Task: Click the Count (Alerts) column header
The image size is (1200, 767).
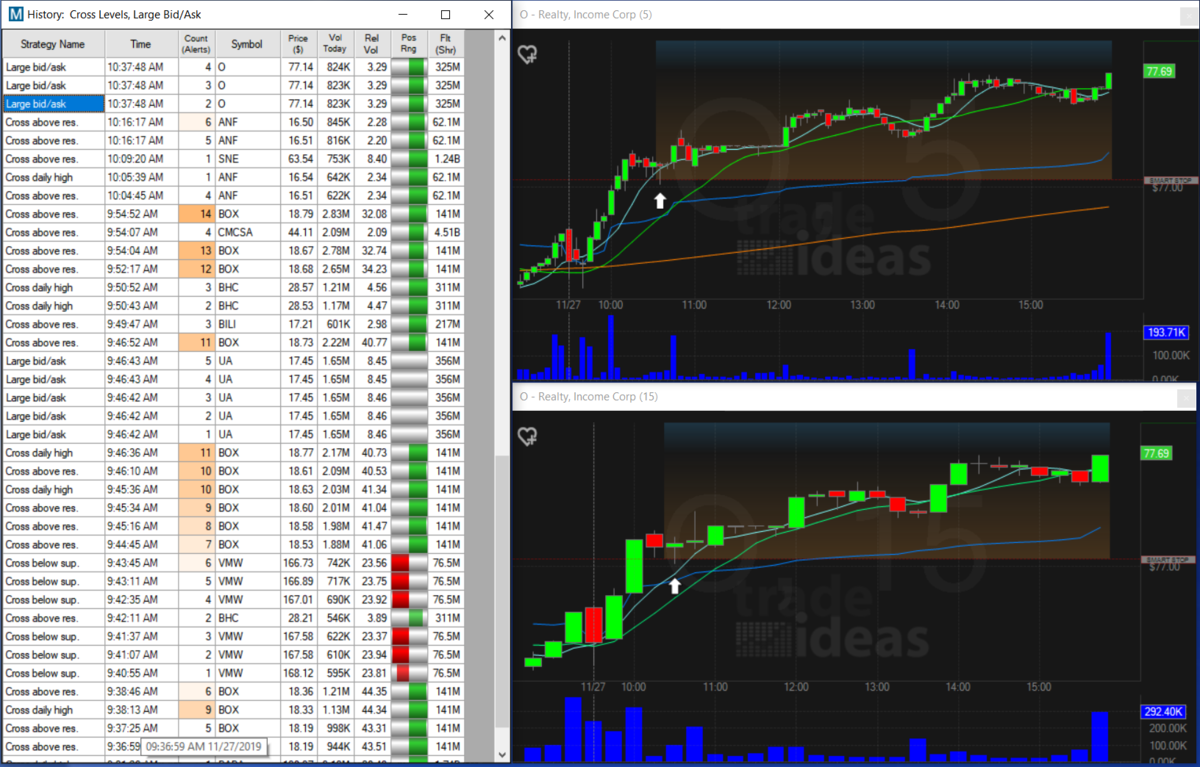Action: [x=196, y=44]
